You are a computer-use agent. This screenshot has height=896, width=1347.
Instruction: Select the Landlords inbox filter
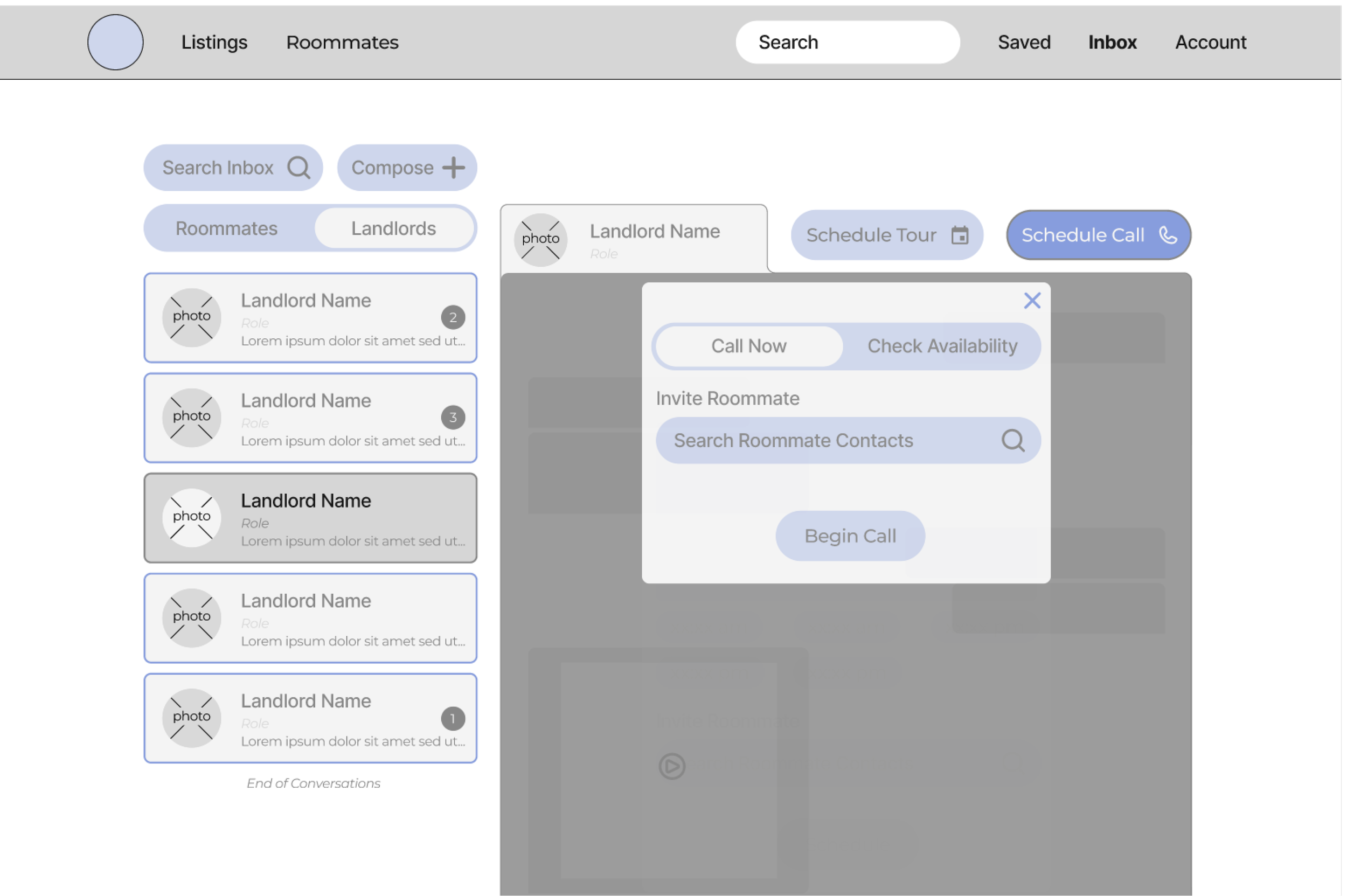[x=393, y=228]
